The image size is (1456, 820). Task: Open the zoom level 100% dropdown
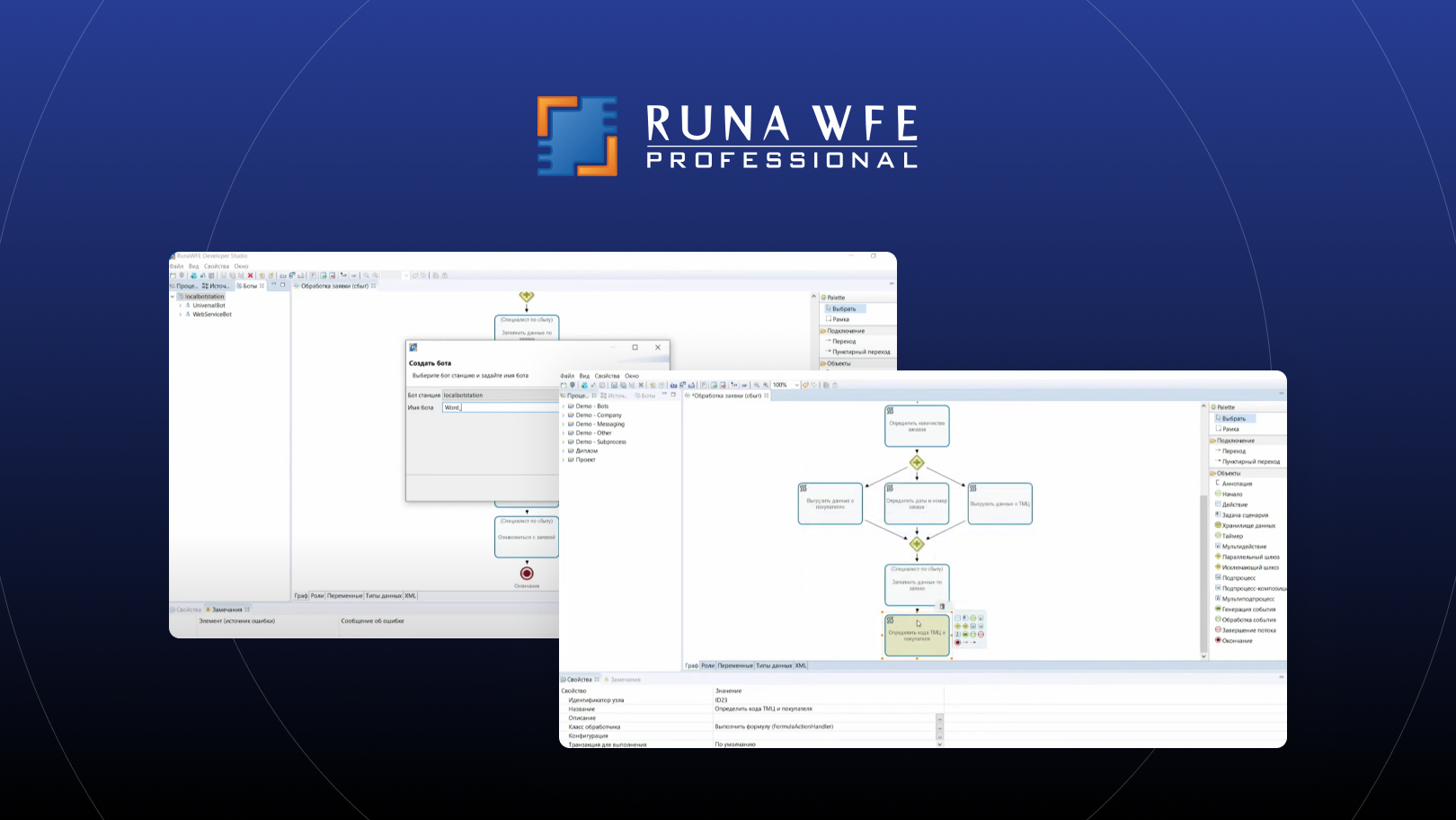coord(797,385)
